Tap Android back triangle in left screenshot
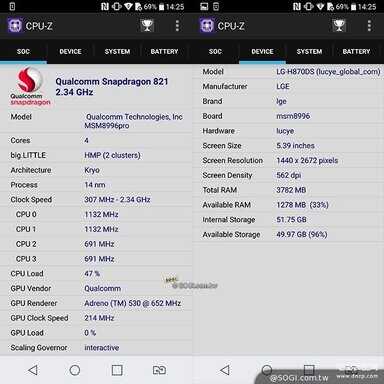This screenshot has height=384, width=384. (33, 370)
